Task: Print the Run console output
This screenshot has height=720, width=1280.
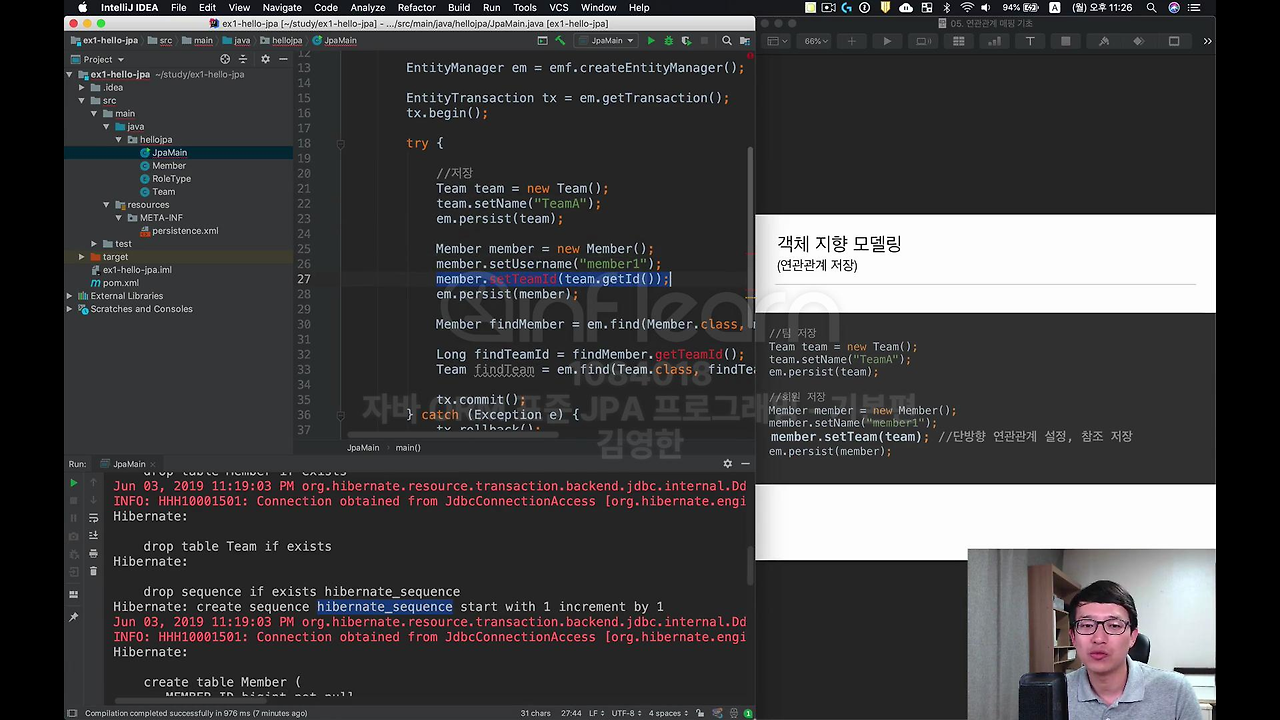Action: click(93, 553)
